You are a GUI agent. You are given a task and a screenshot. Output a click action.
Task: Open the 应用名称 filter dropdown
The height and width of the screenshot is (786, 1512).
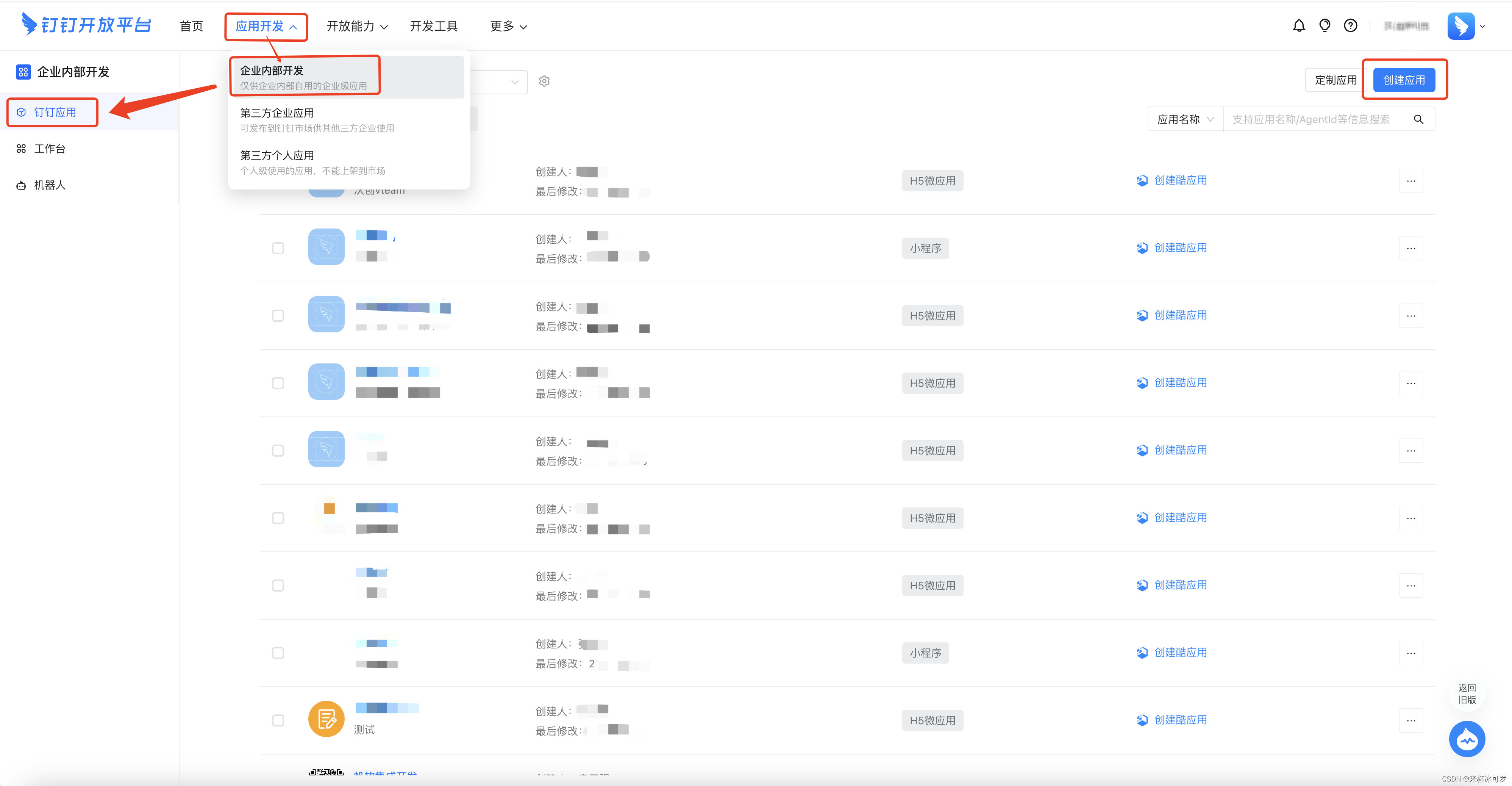[x=1184, y=119]
